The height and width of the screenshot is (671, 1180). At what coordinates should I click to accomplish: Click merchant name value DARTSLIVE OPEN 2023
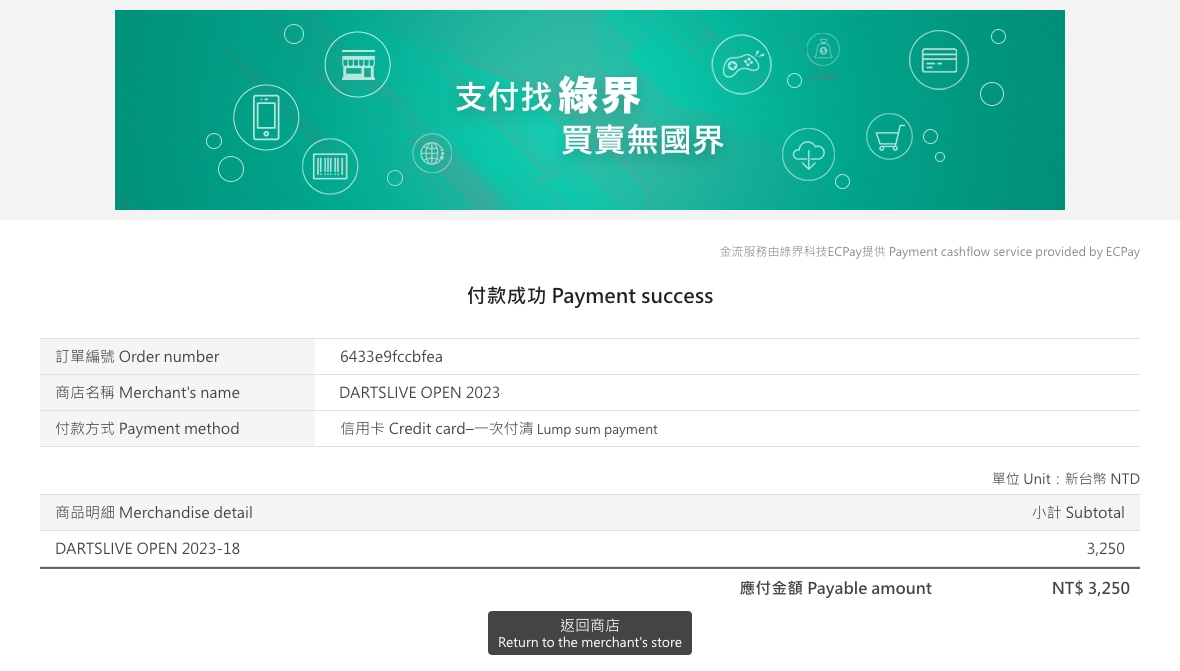419,393
